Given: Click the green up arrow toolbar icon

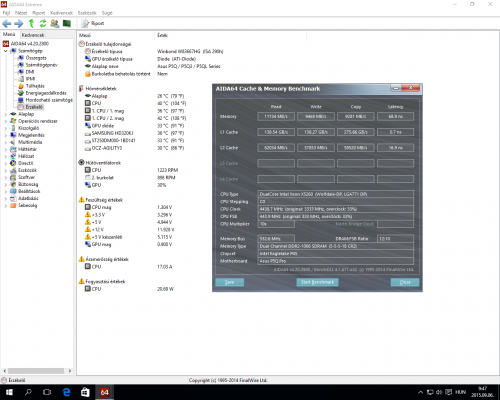Looking at the screenshot, I should pyautogui.click(x=31, y=23).
